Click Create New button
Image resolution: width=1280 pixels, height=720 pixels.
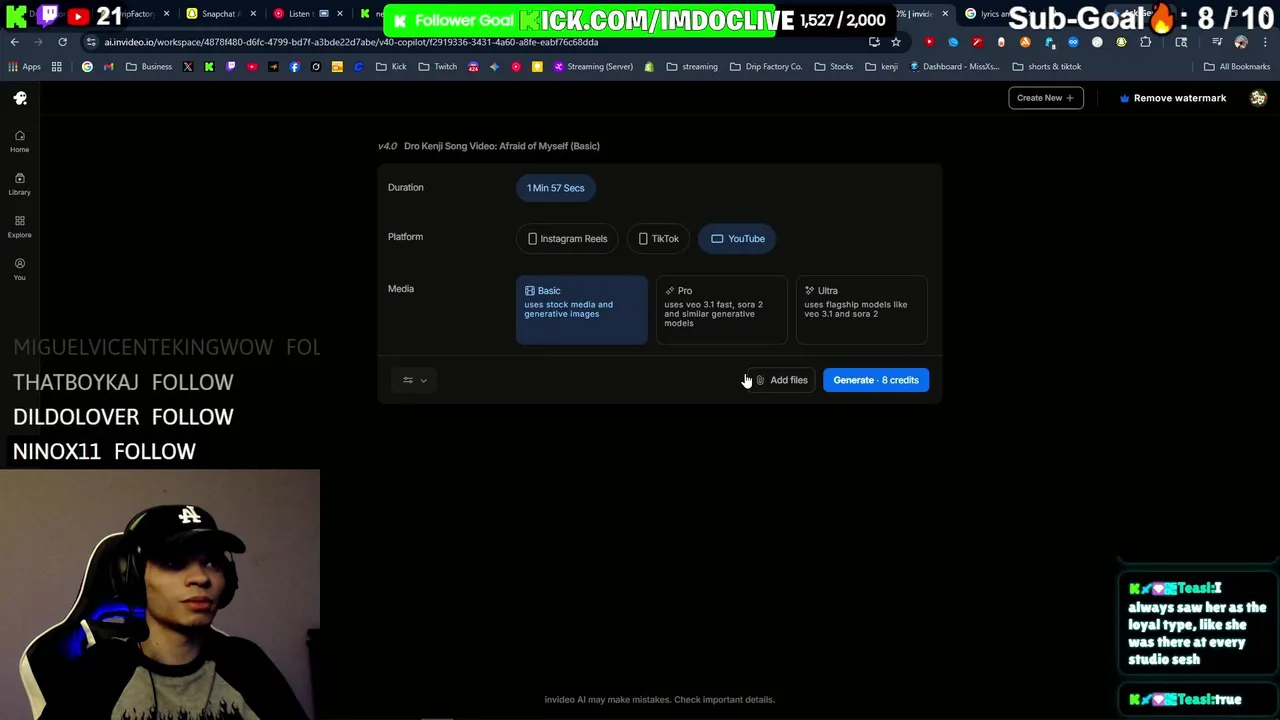click(x=1045, y=98)
